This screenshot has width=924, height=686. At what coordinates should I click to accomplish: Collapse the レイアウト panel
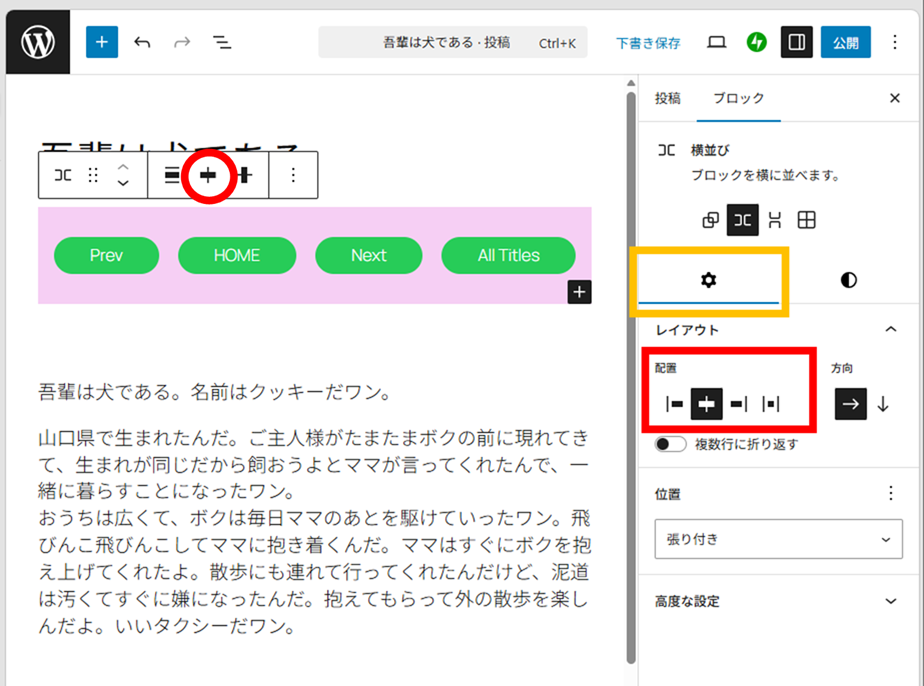point(891,329)
